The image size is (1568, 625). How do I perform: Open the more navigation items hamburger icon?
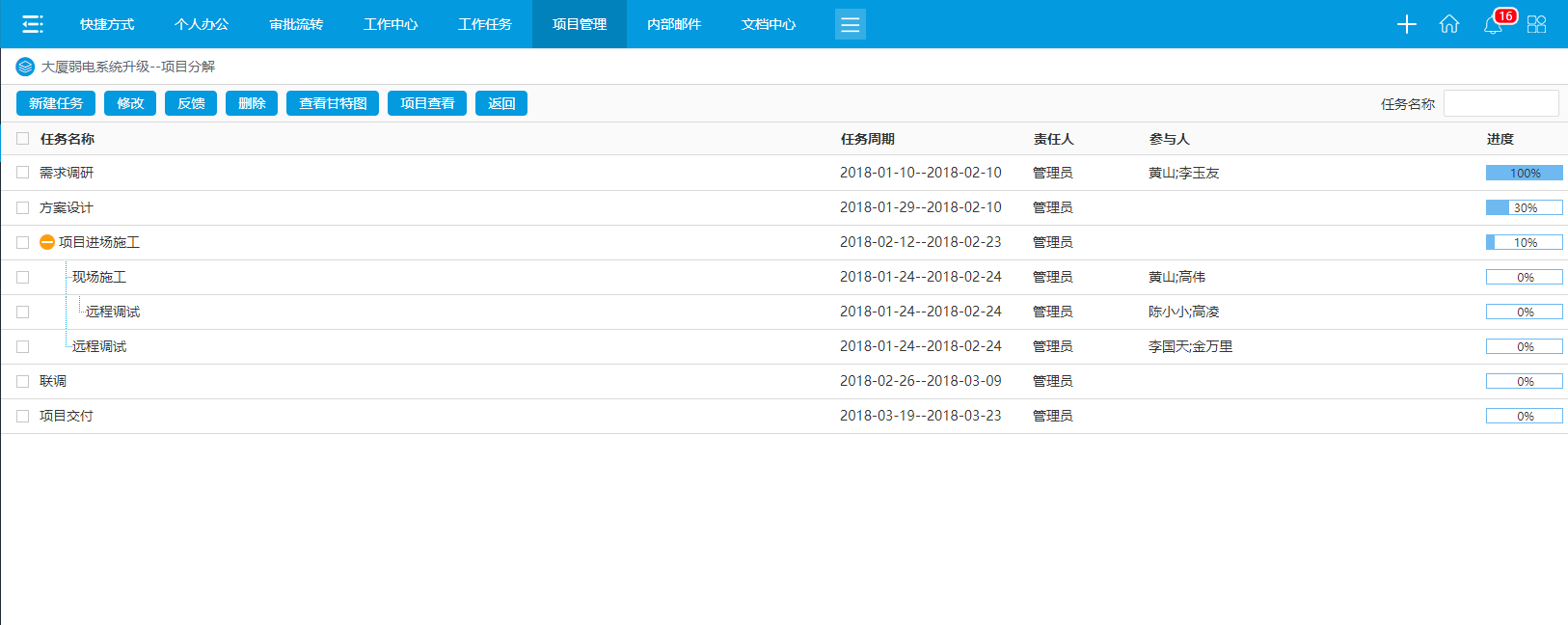point(850,24)
